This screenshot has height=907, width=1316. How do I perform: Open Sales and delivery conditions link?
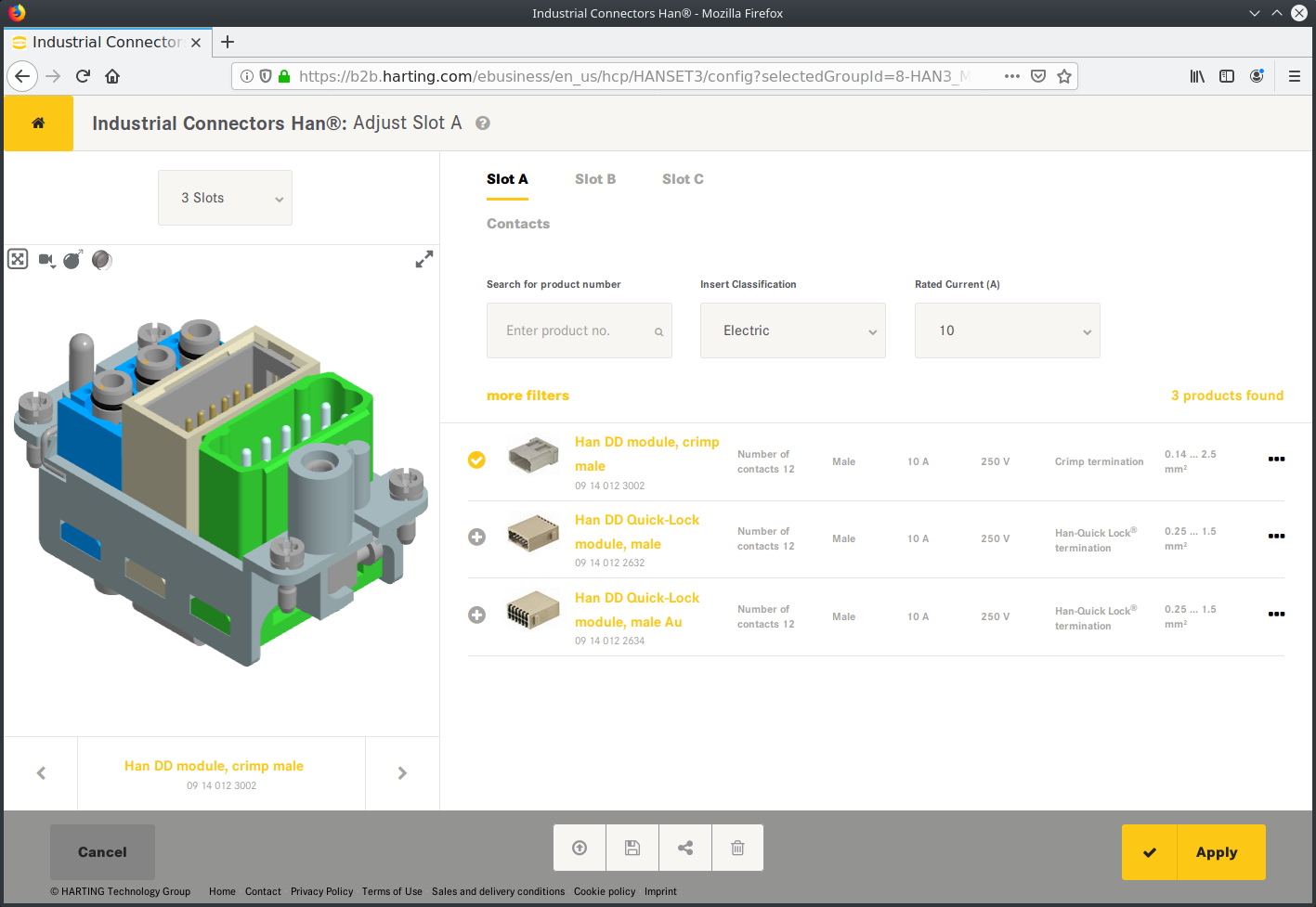pos(498,891)
